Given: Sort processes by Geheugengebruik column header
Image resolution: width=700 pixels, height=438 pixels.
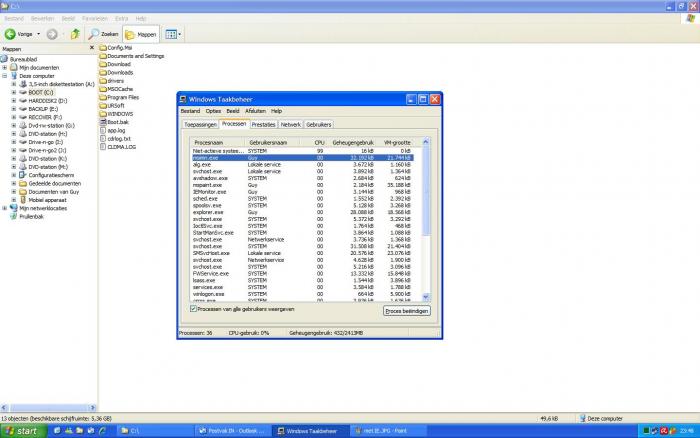Looking at the screenshot, I should (352, 143).
